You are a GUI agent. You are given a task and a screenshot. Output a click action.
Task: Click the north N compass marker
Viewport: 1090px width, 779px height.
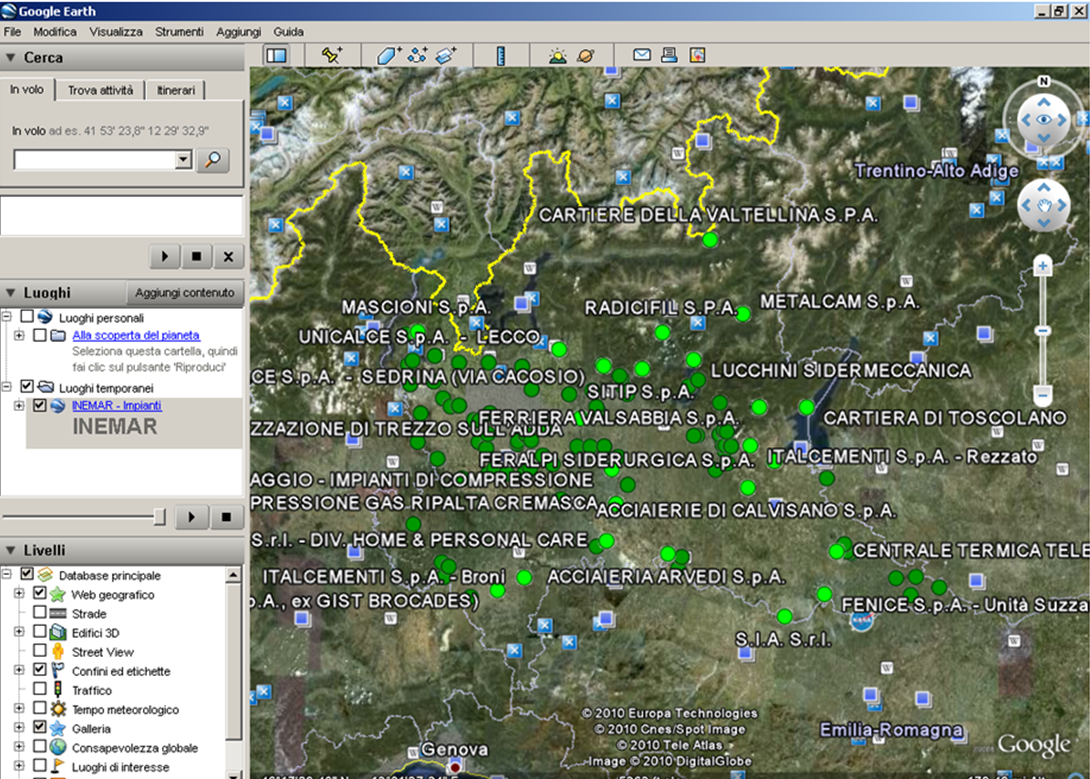click(1043, 81)
